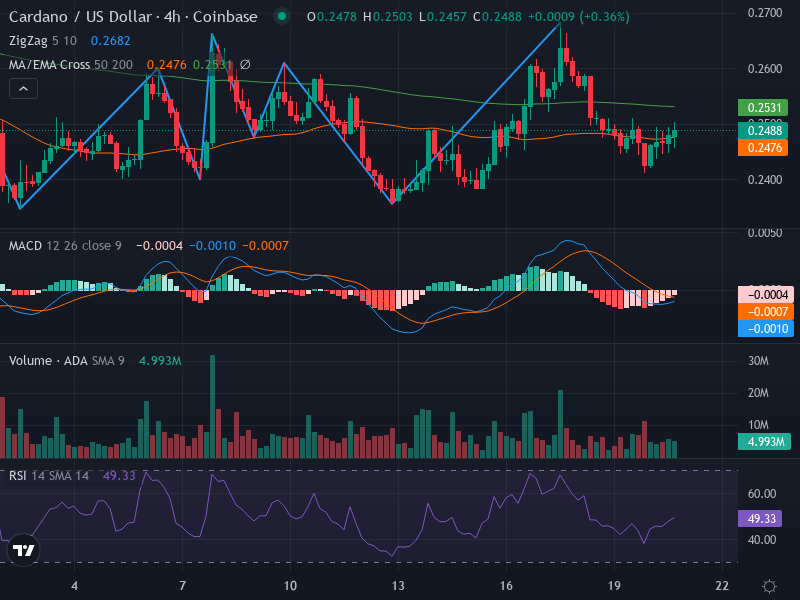This screenshot has width=800, height=600.
Task: Click the 30M volume axis label
Action: (x=758, y=361)
